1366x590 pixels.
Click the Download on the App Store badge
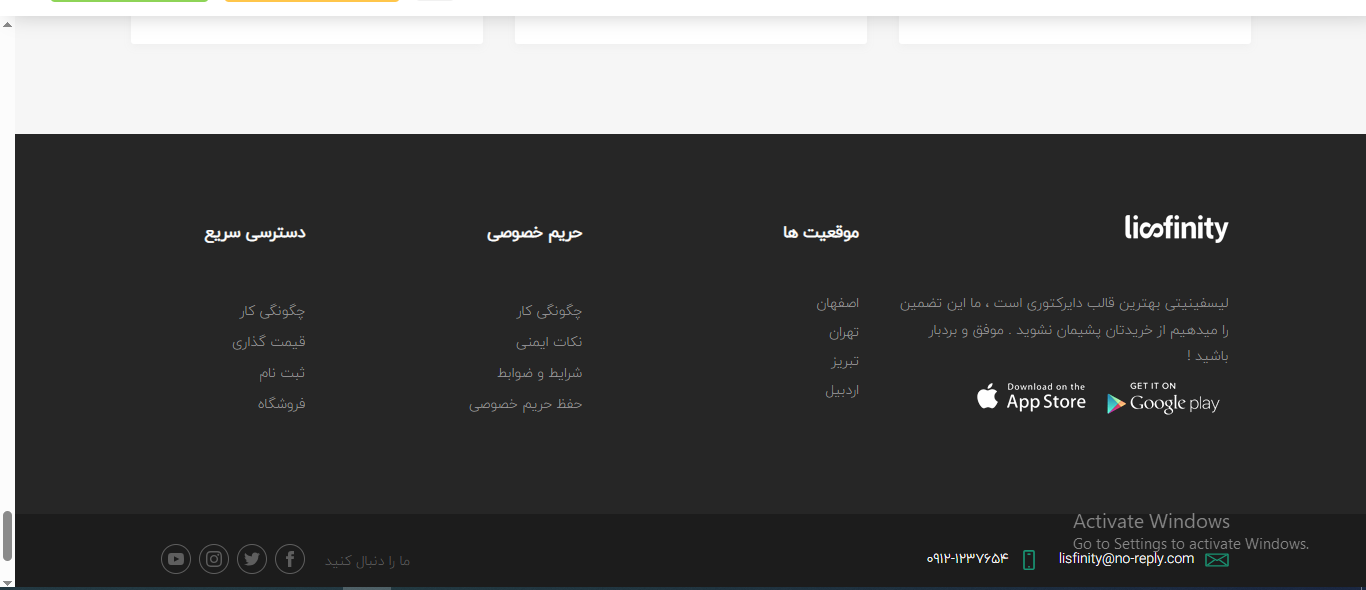pos(1031,397)
